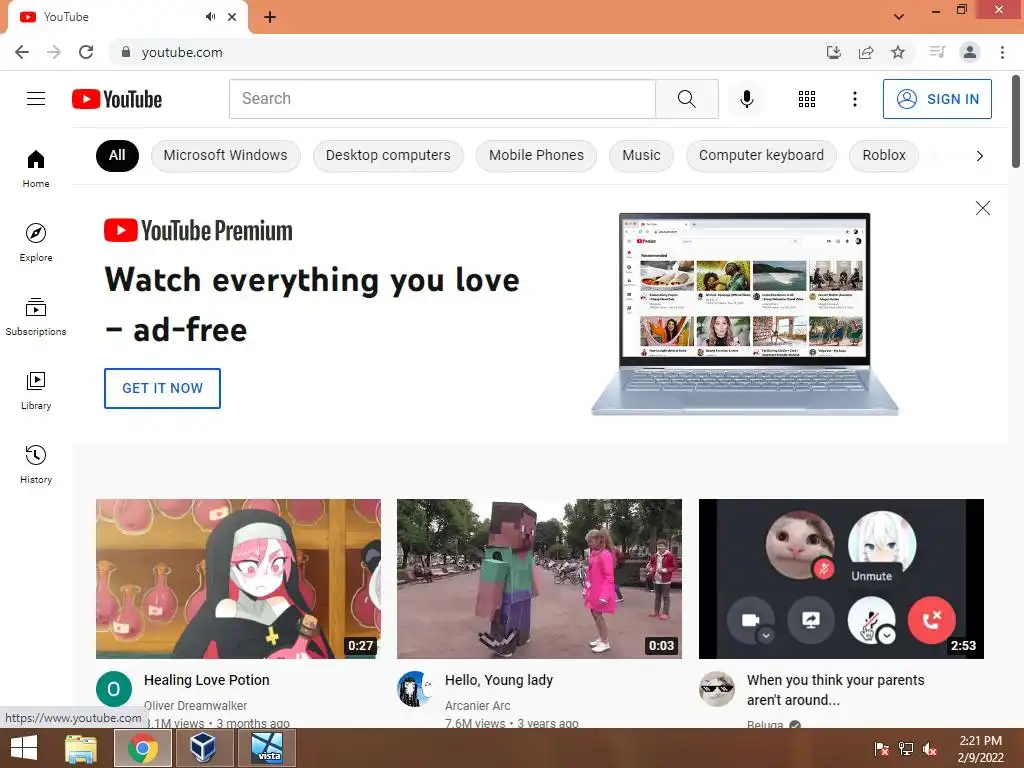Click the YouTube Premium logo in banner

coord(199,231)
